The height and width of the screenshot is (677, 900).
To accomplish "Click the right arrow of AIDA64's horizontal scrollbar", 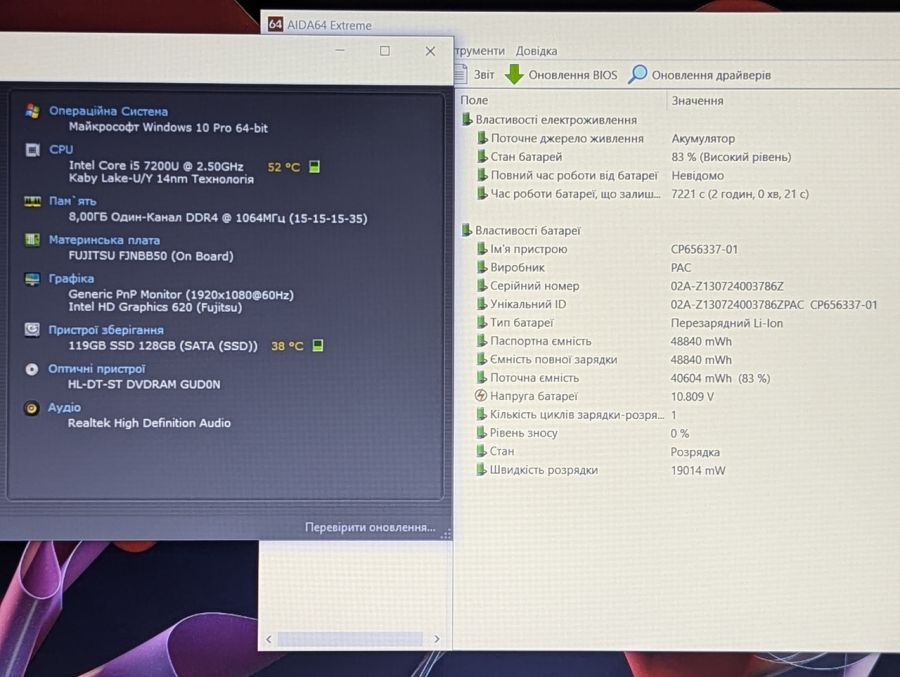I will (x=437, y=639).
